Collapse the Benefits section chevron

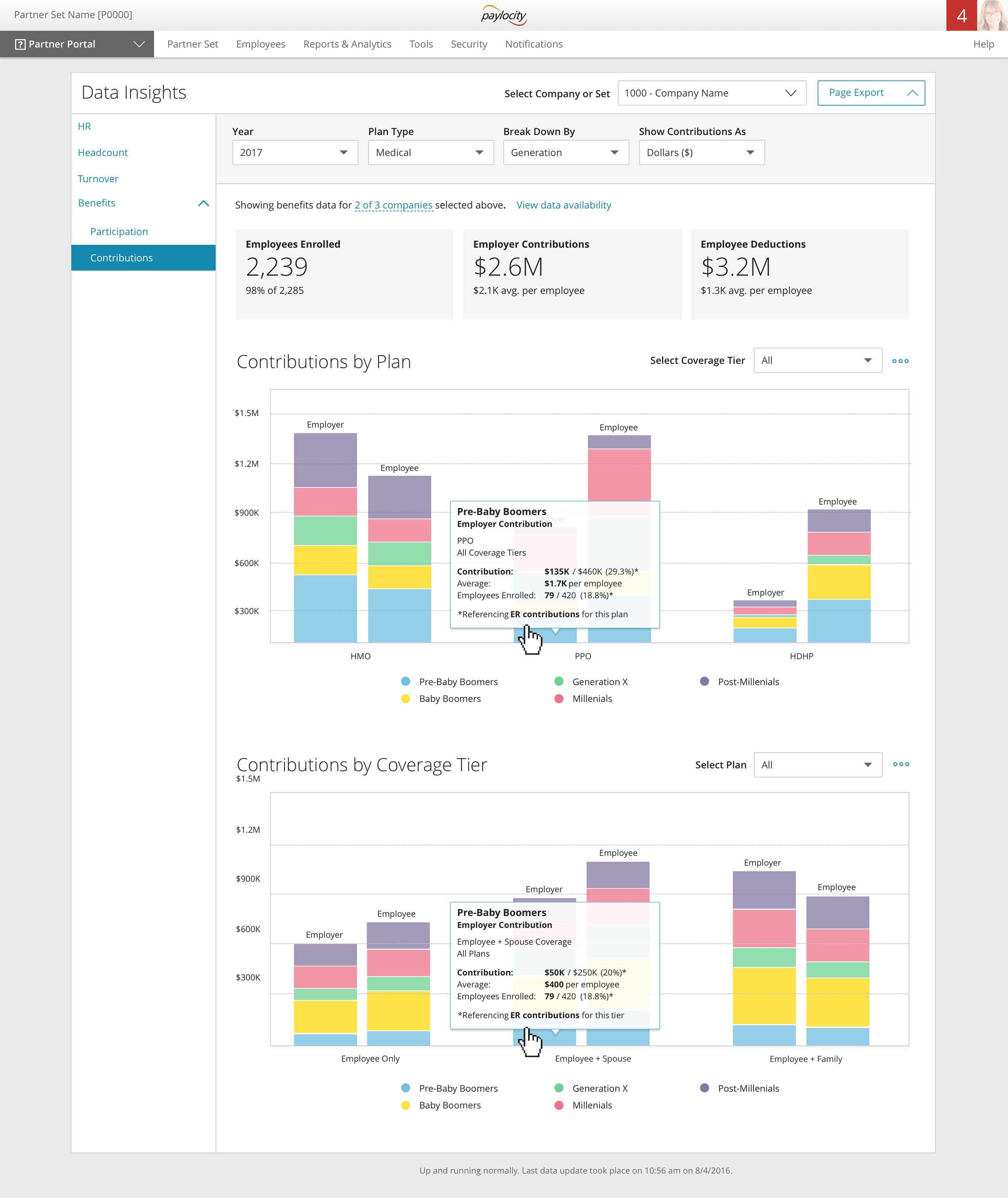[x=204, y=204]
